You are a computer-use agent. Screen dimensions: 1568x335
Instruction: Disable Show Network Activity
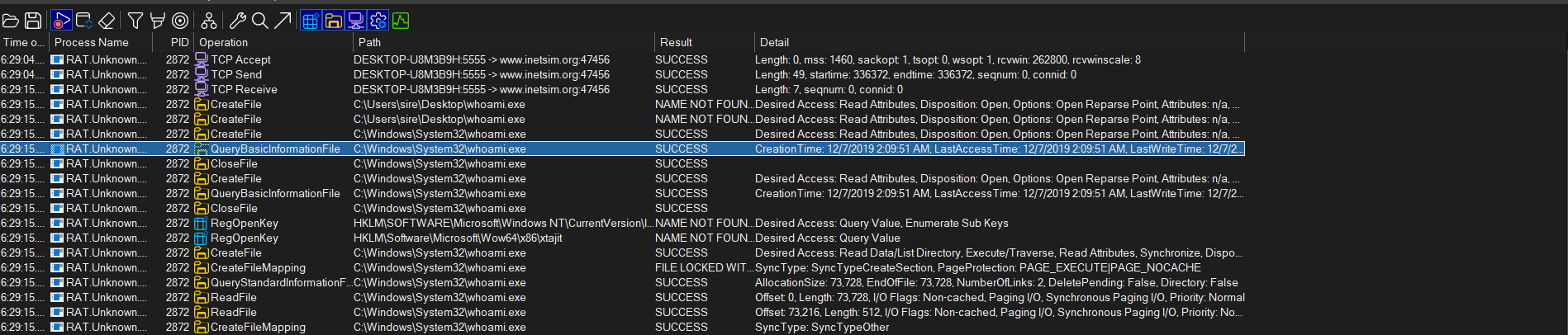(355, 21)
